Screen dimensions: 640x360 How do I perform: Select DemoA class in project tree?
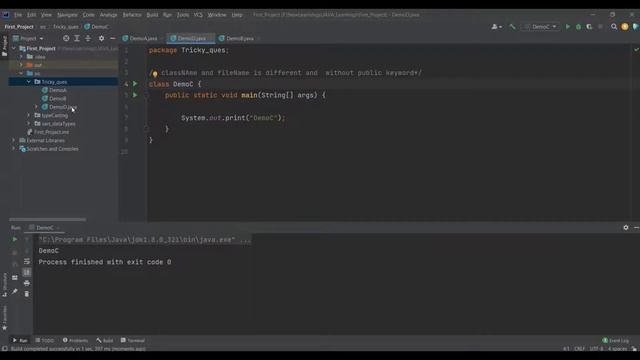click(x=58, y=90)
